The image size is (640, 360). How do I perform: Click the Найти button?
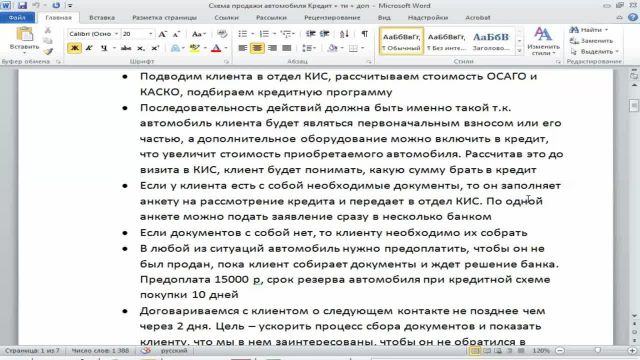[589, 30]
